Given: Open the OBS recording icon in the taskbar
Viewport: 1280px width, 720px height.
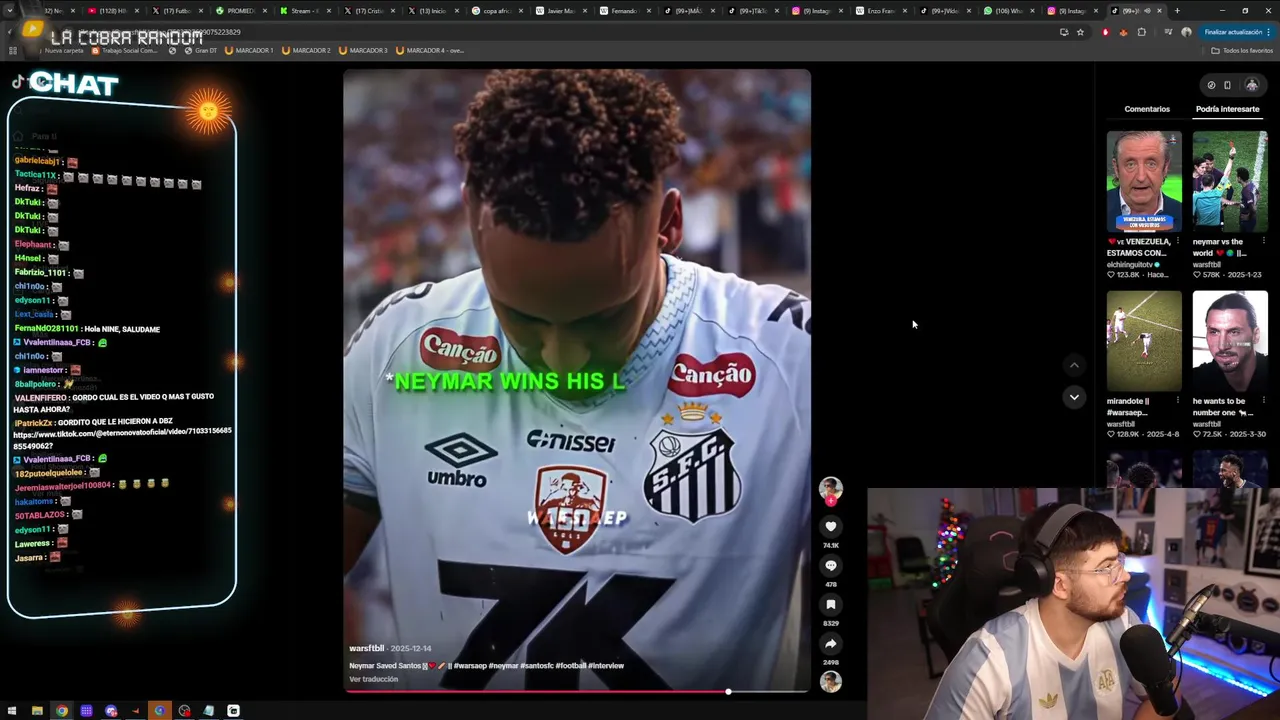Looking at the screenshot, I should (184, 711).
